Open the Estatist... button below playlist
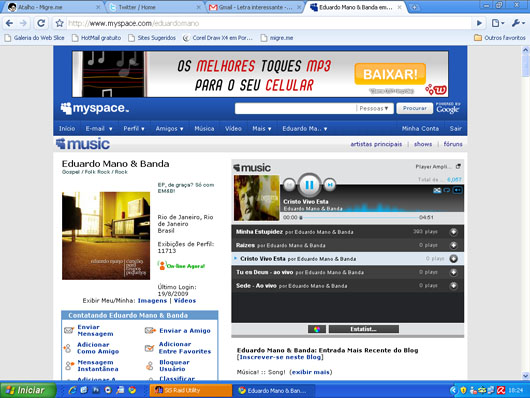Screen dimensions: 530x398 pos(364,329)
